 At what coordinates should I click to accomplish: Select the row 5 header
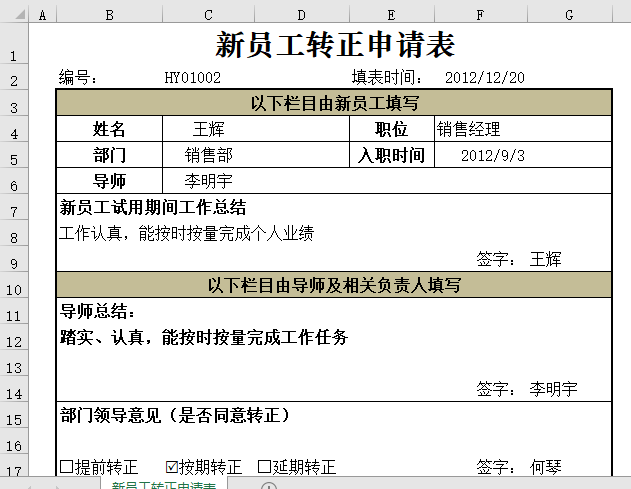click(x=14, y=159)
